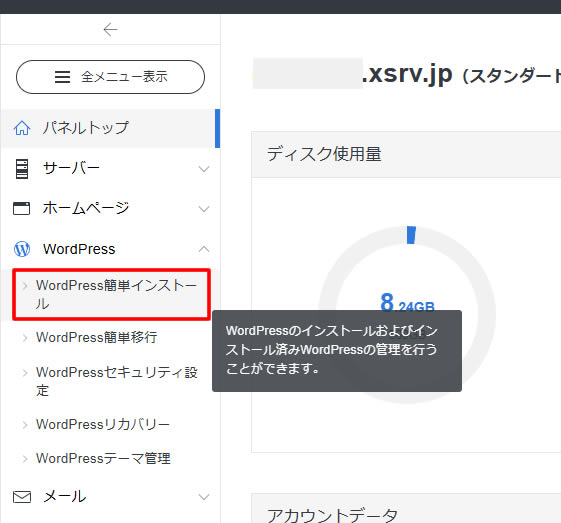Click the 8.24GB disk usage value
This screenshot has height=523, width=561.
[x=408, y=303]
